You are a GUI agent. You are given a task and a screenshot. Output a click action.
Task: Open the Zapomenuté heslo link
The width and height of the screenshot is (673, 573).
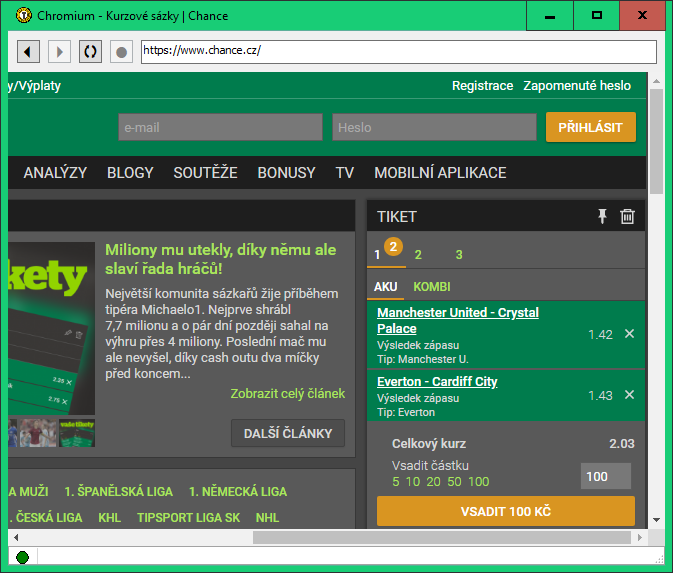(x=577, y=85)
